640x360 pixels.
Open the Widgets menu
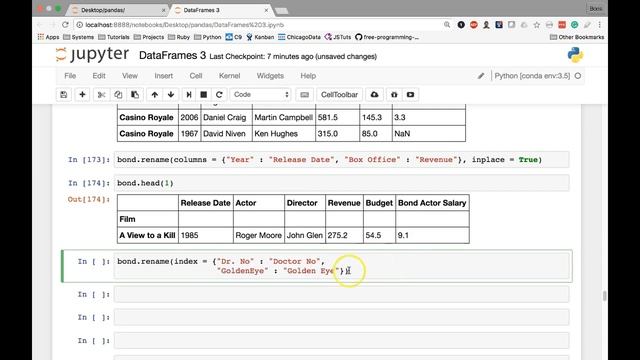(x=270, y=76)
